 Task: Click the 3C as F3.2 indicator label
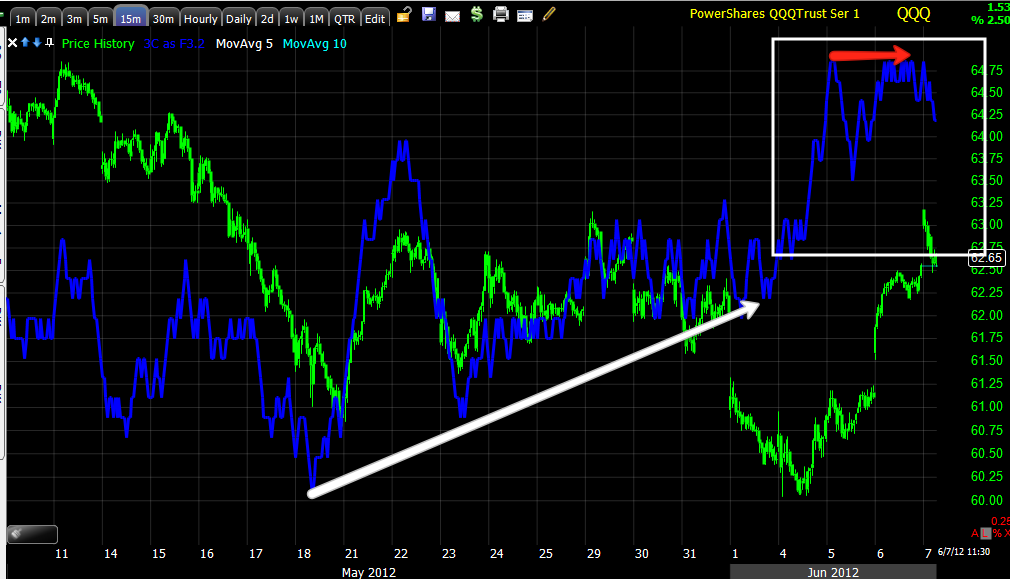pyautogui.click(x=174, y=44)
